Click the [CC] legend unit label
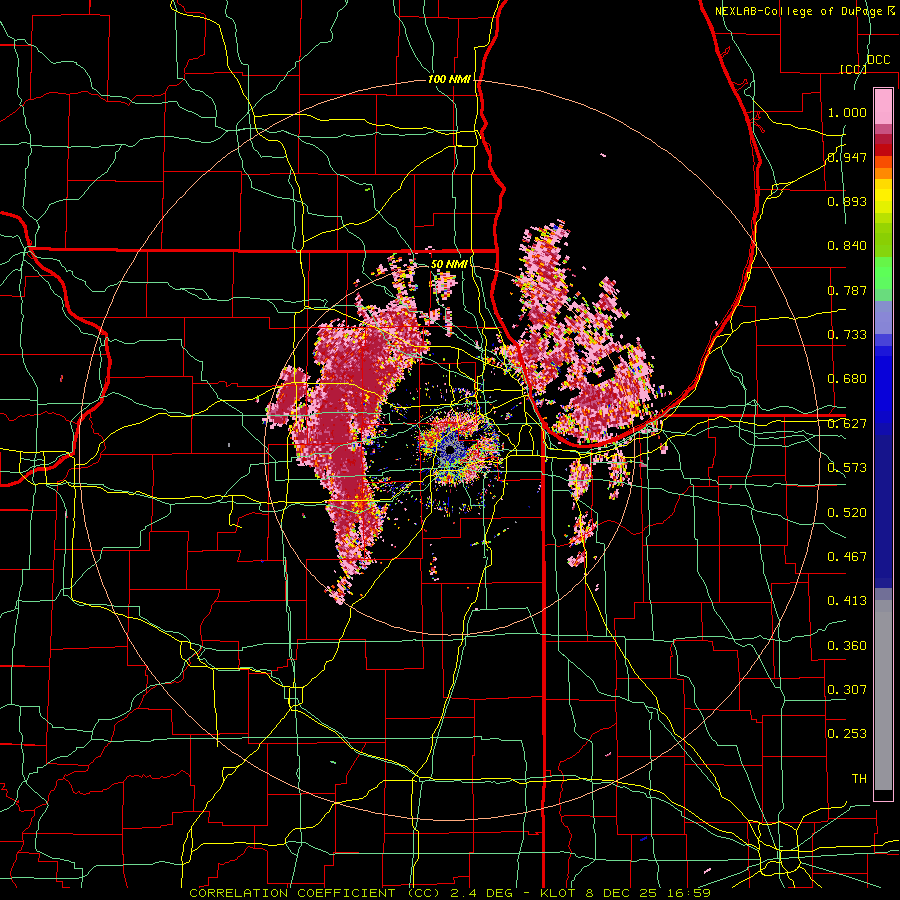Image resolution: width=900 pixels, height=900 pixels. tap(853, 69)
